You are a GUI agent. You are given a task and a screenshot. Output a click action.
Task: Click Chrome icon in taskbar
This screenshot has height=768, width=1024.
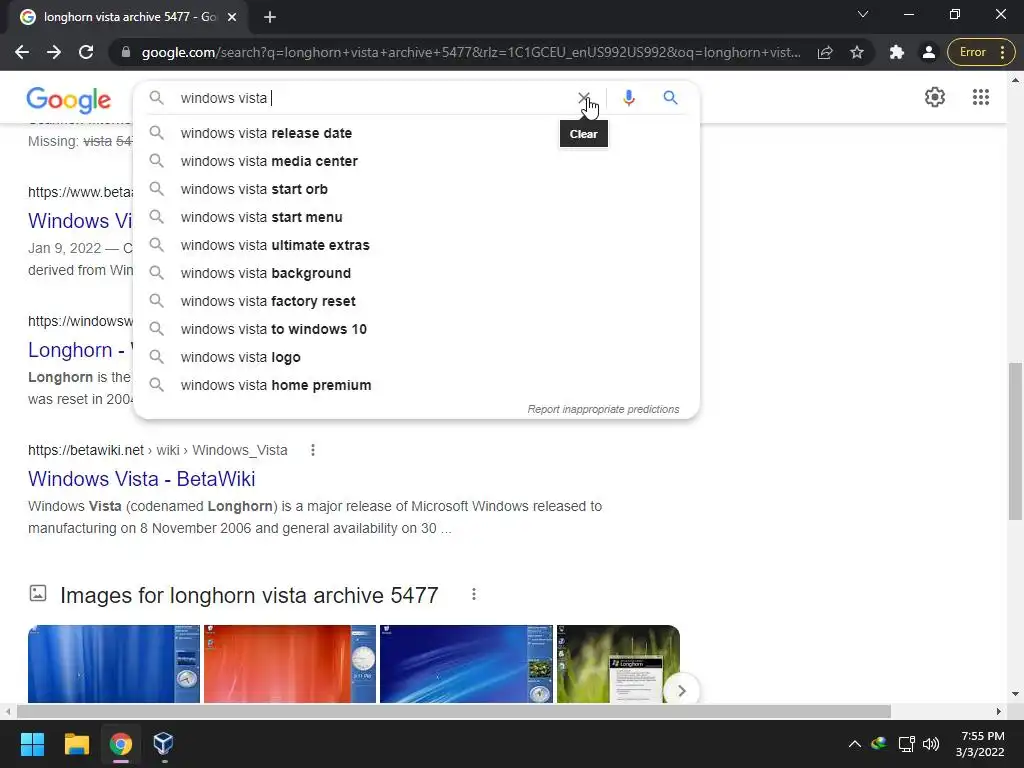click(x=121, y=744)
